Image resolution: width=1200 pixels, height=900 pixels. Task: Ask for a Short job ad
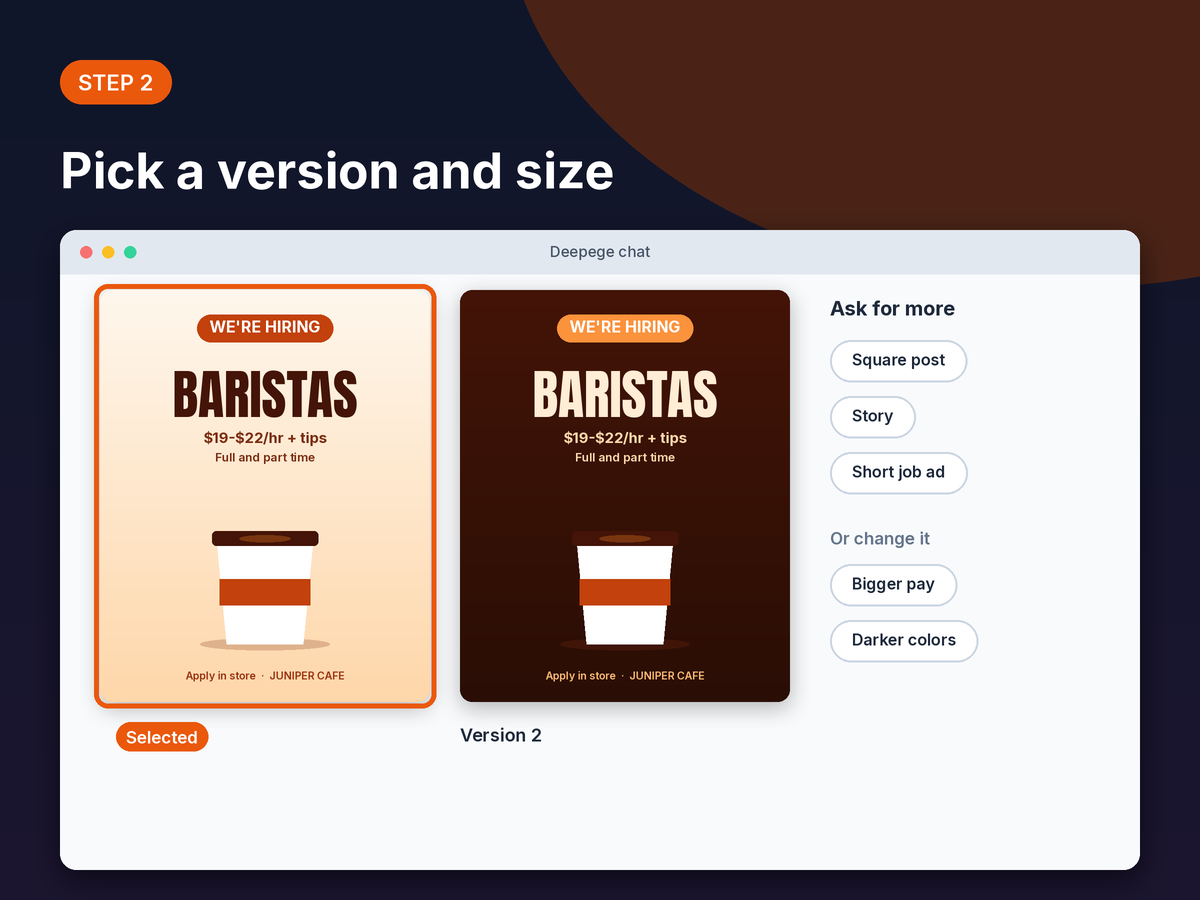898,473
